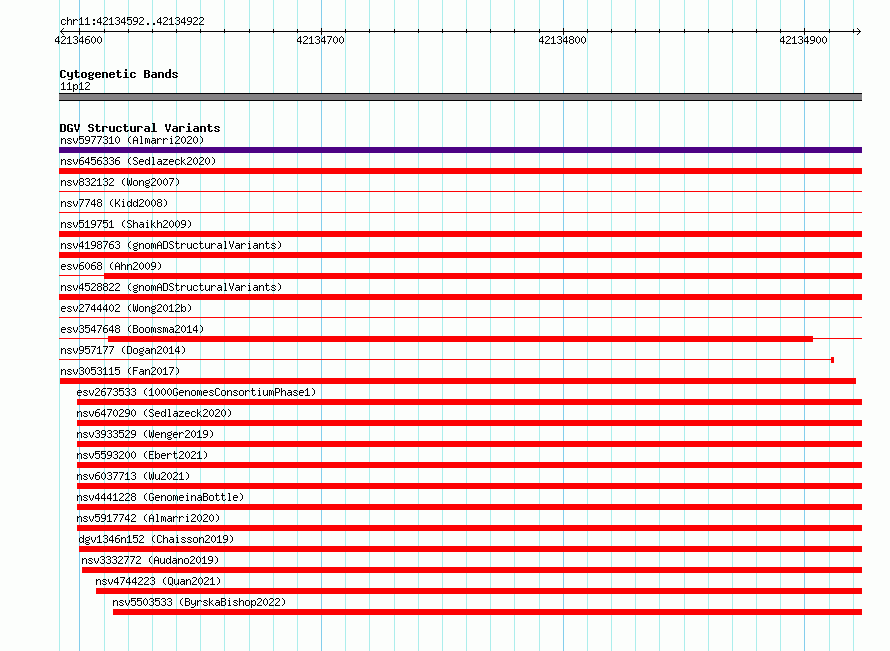The height and width of the screenshot is (651, 890).
Task: Click nsv4198763 (gnomADStructuralVariants) label
Action: pyautogui.click(x=171, y=245)
